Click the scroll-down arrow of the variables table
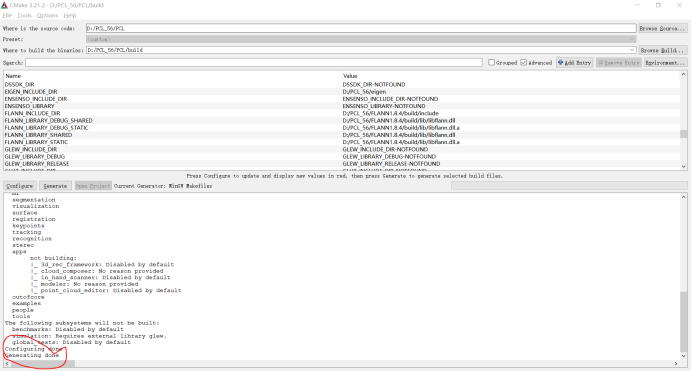 tap(684, 166)
